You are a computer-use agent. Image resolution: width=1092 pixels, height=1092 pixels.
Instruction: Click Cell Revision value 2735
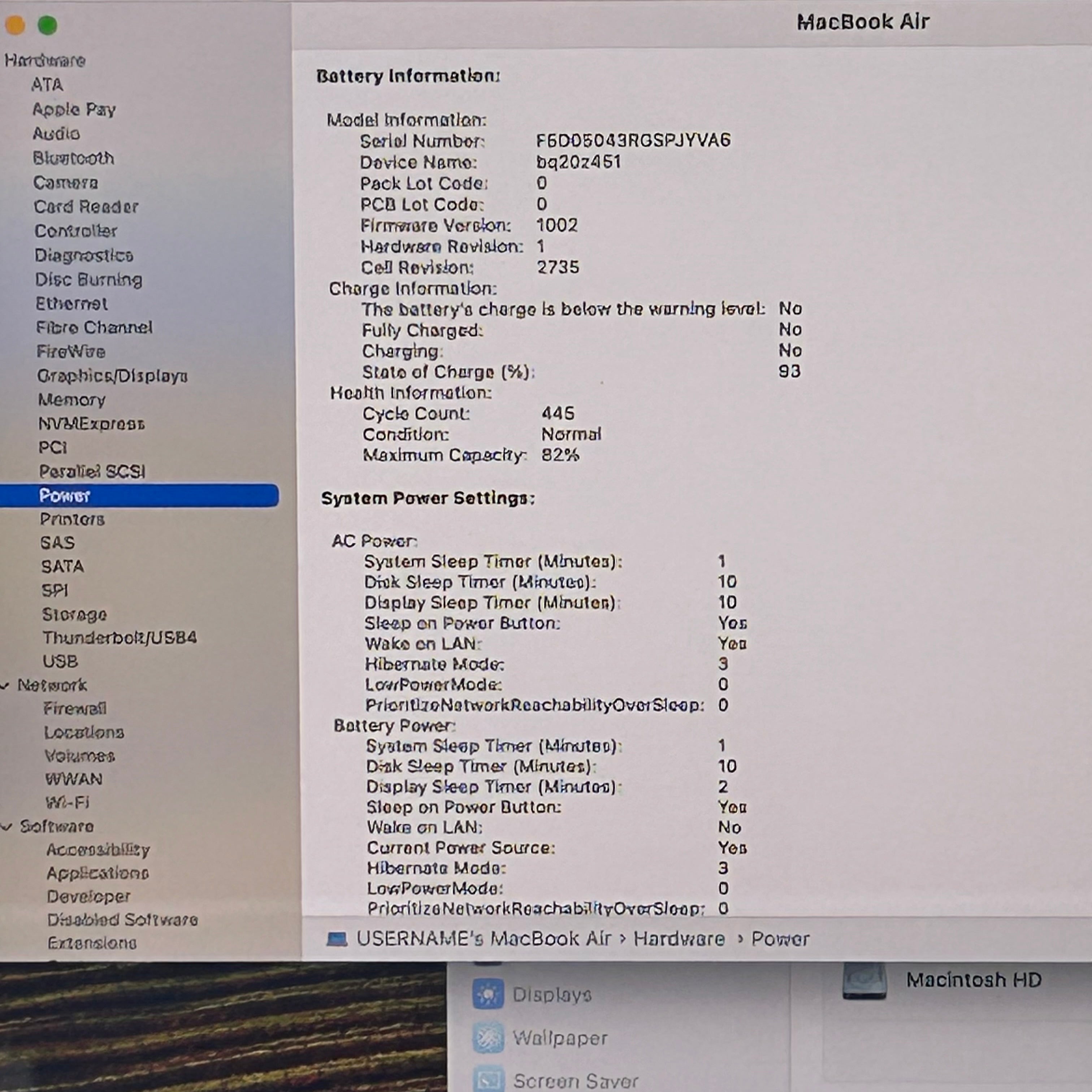pos(558,267)
